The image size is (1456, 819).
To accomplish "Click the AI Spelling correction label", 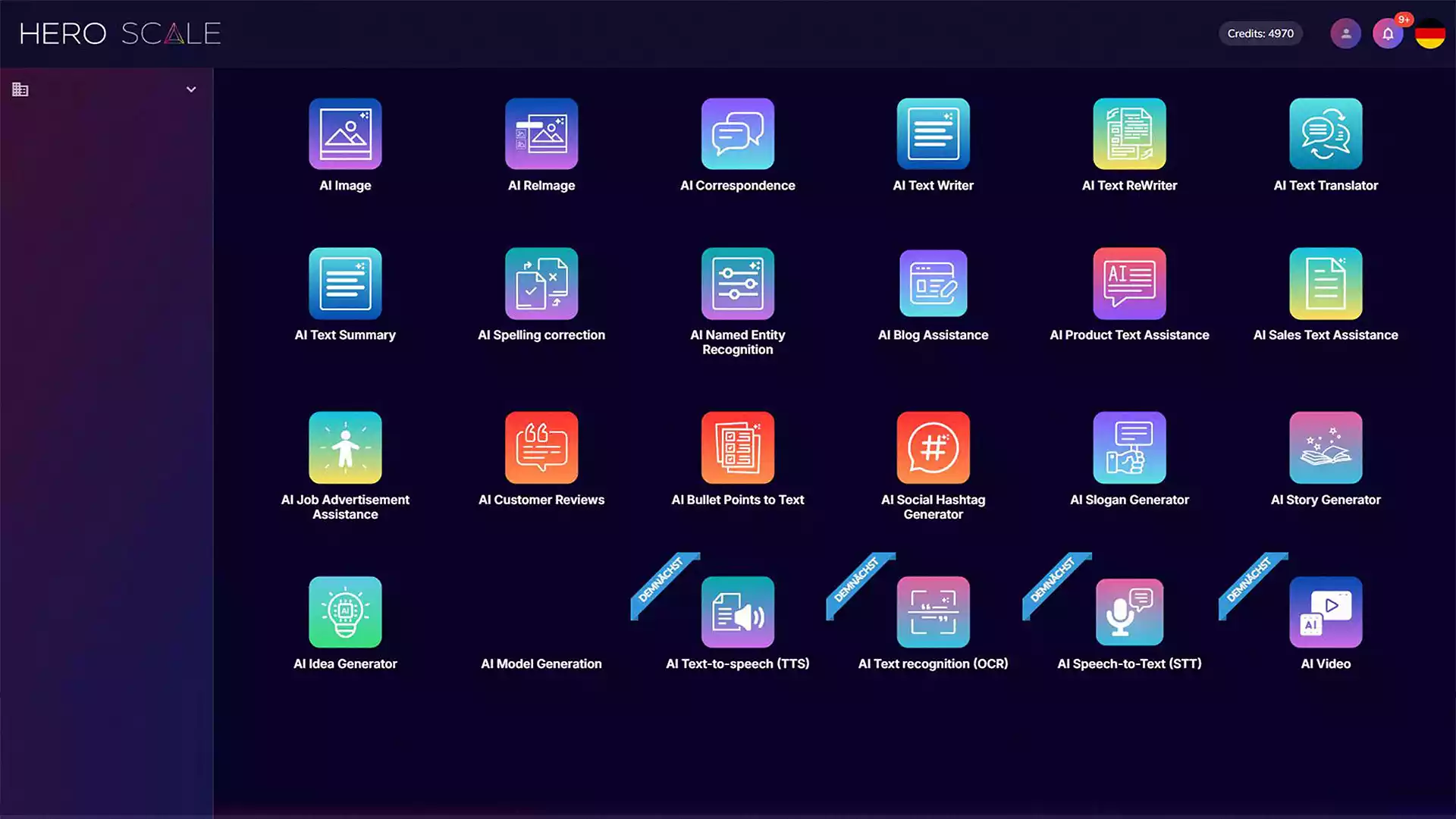I will 541,335.
